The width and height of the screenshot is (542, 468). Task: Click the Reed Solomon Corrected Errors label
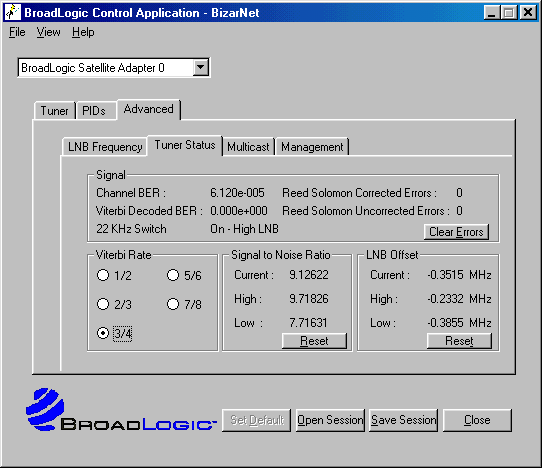pyautogui.click(x=359, y=193)
